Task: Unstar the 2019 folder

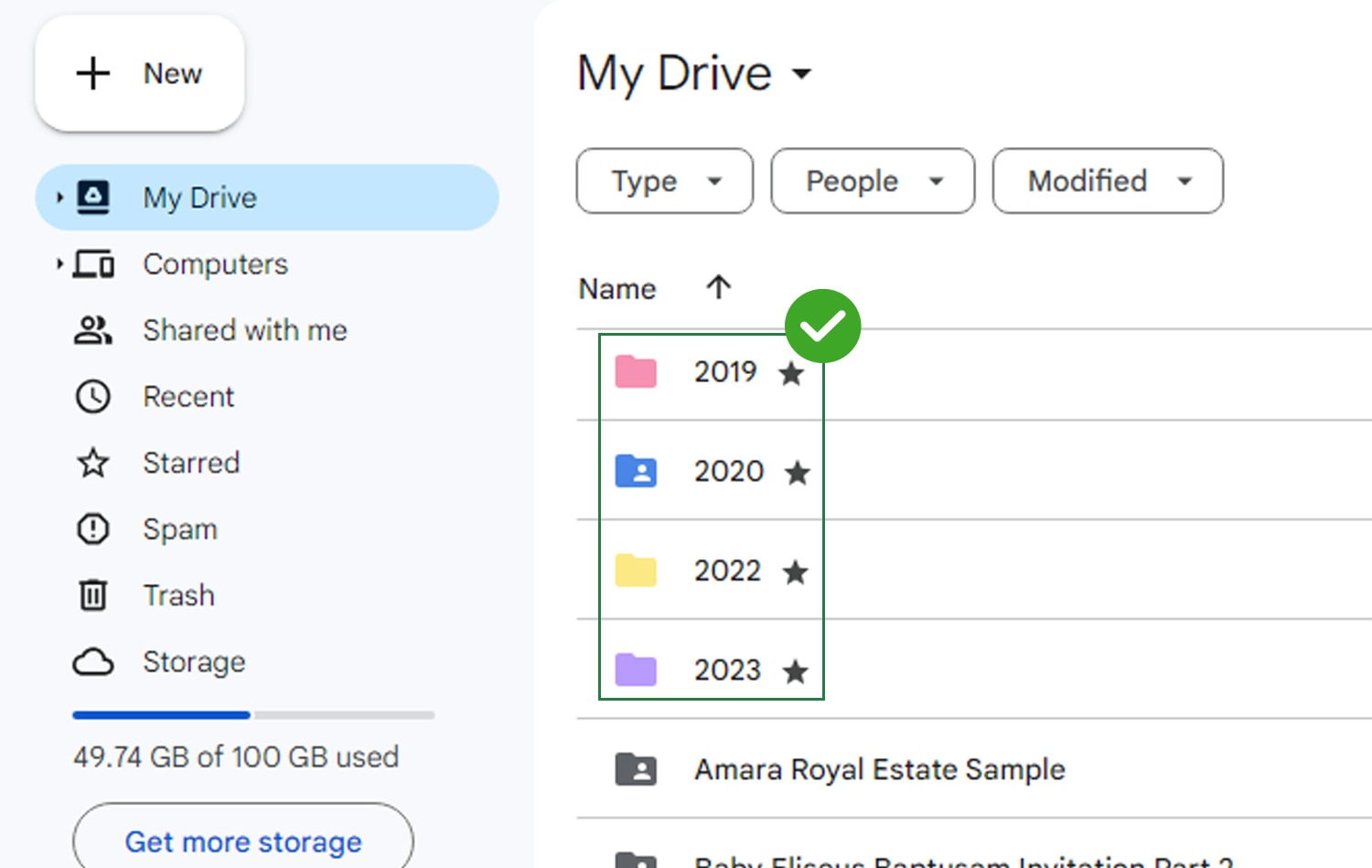Action: [x=790, y=373]
